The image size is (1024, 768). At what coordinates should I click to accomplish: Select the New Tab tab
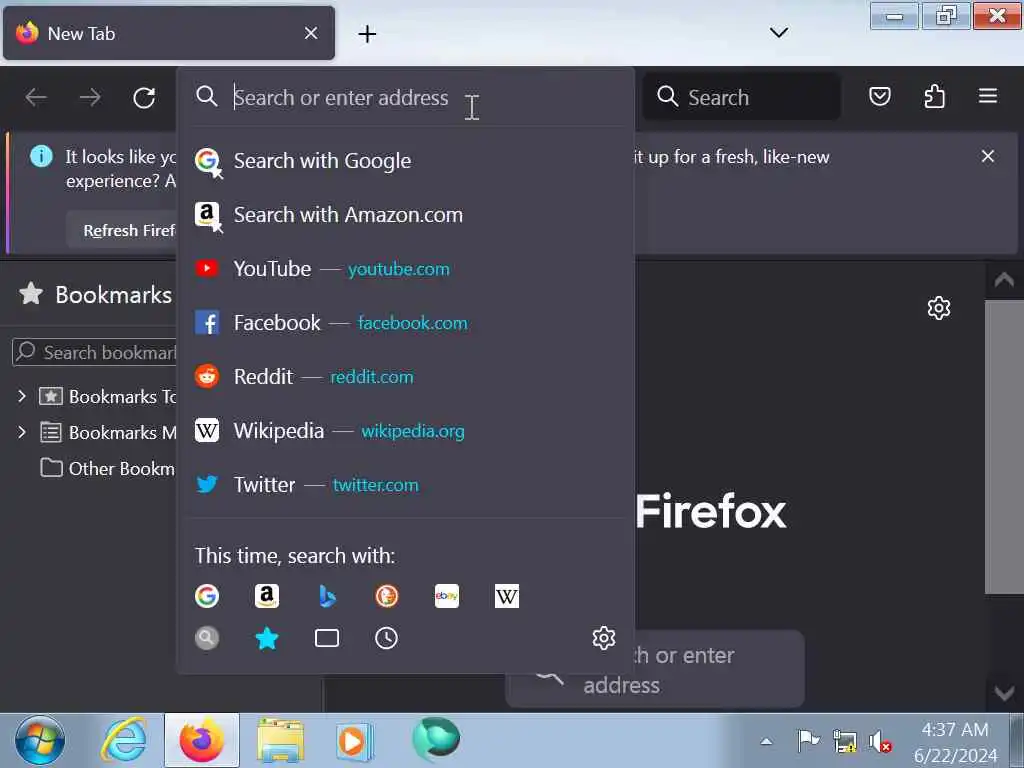click(168, 33)
